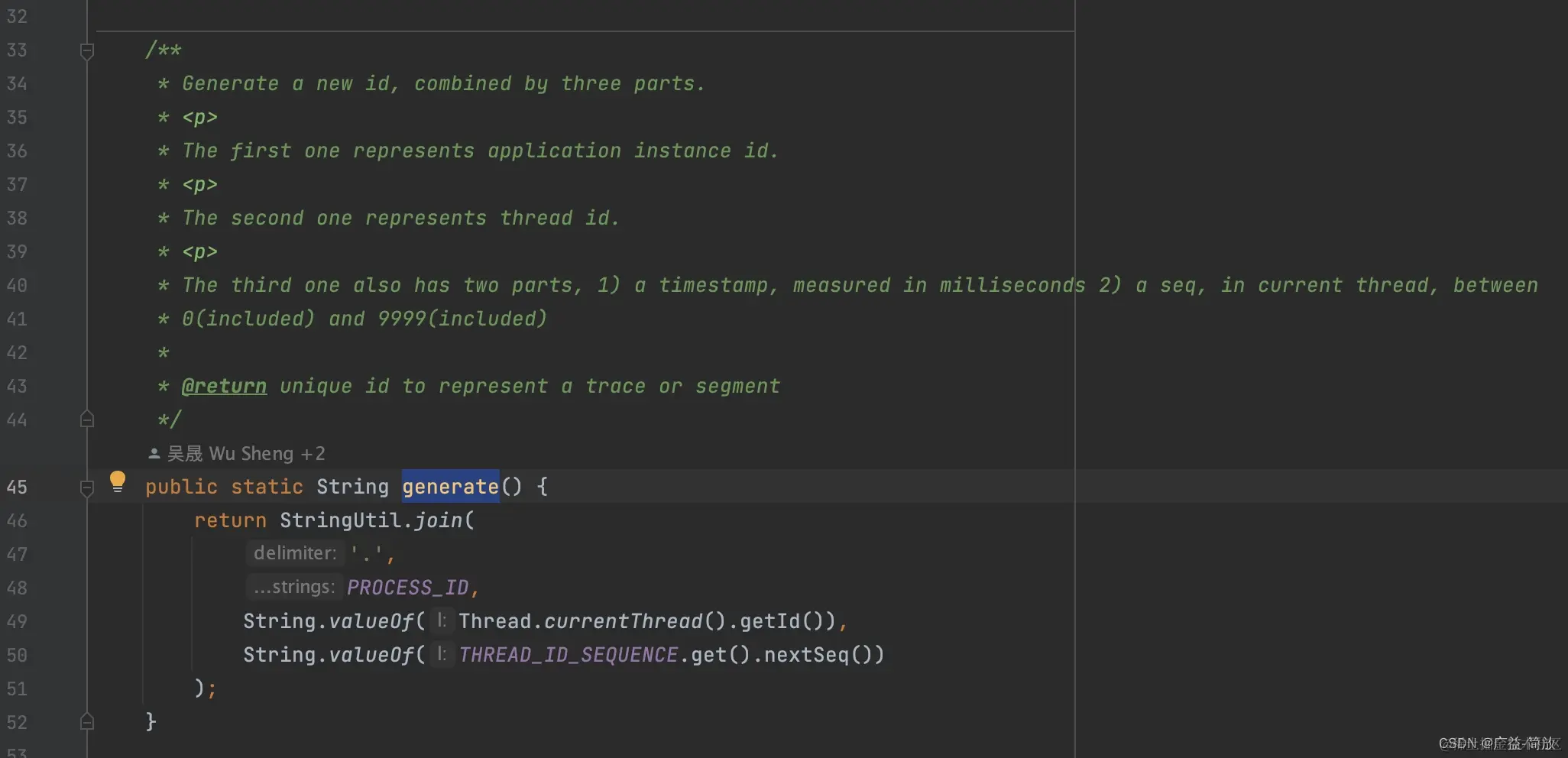Click the @return Javadoc tag
The image size is (1568, 758).
click(x=225, y=386)
